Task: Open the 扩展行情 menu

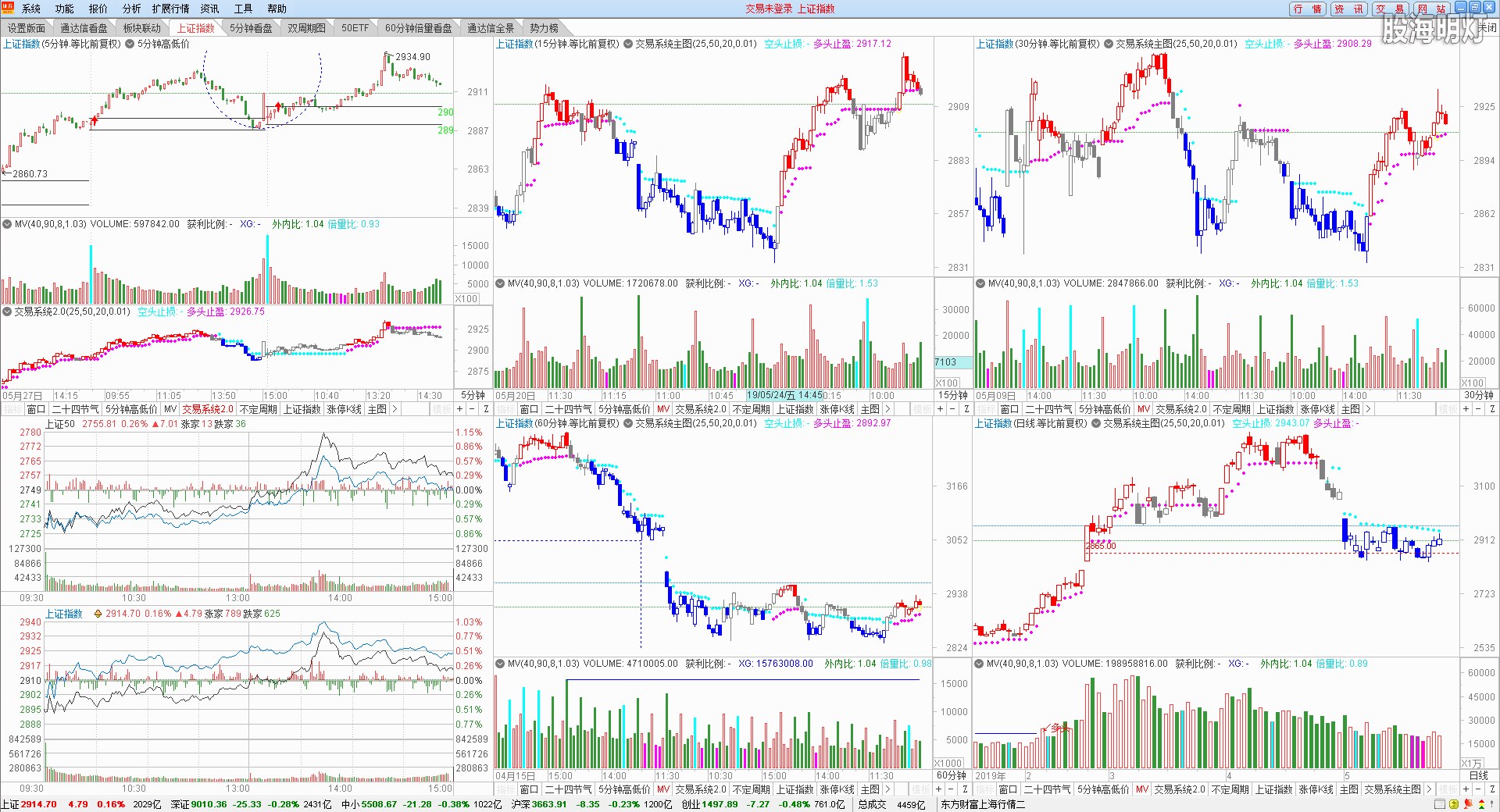Action: coord(170,9)
